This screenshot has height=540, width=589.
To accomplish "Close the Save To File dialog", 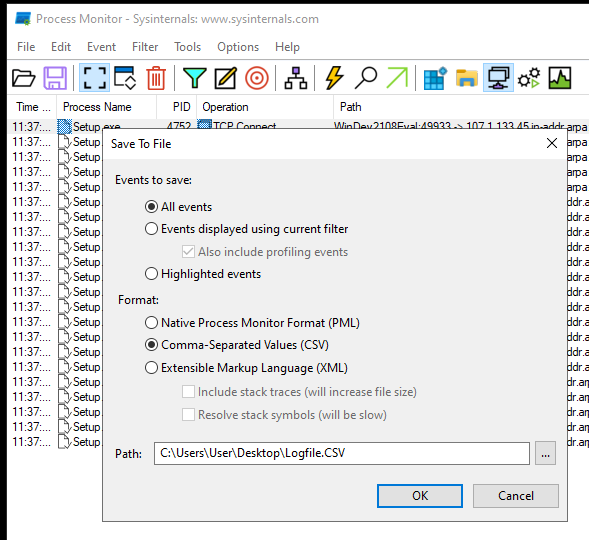I will tap(552, 143).
